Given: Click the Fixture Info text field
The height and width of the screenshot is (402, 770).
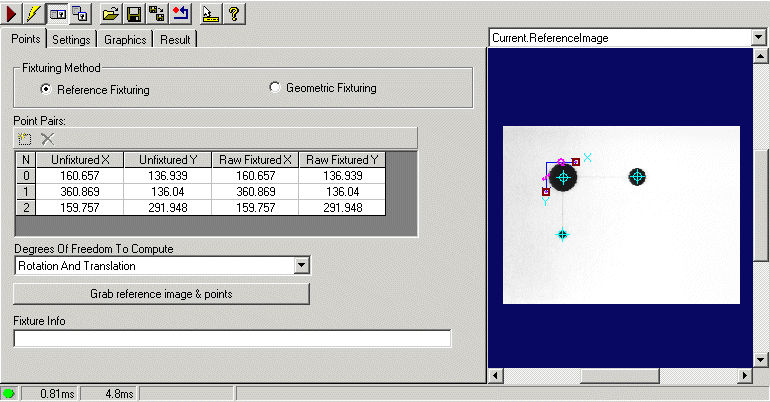Looking at the screenshot, I should 232,339.
